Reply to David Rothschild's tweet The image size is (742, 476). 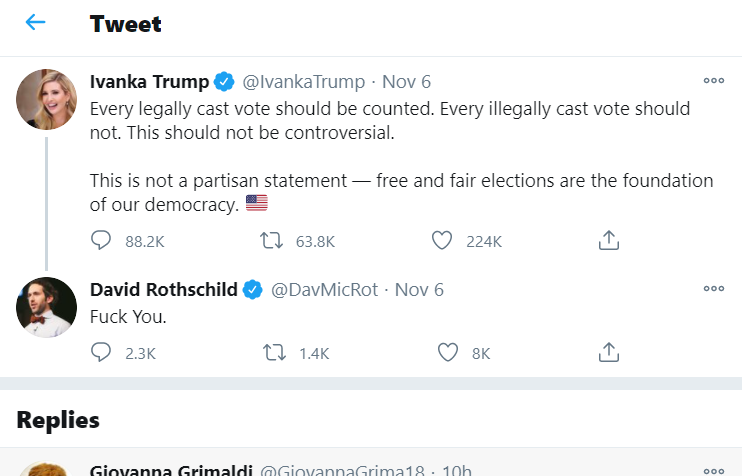101,352
